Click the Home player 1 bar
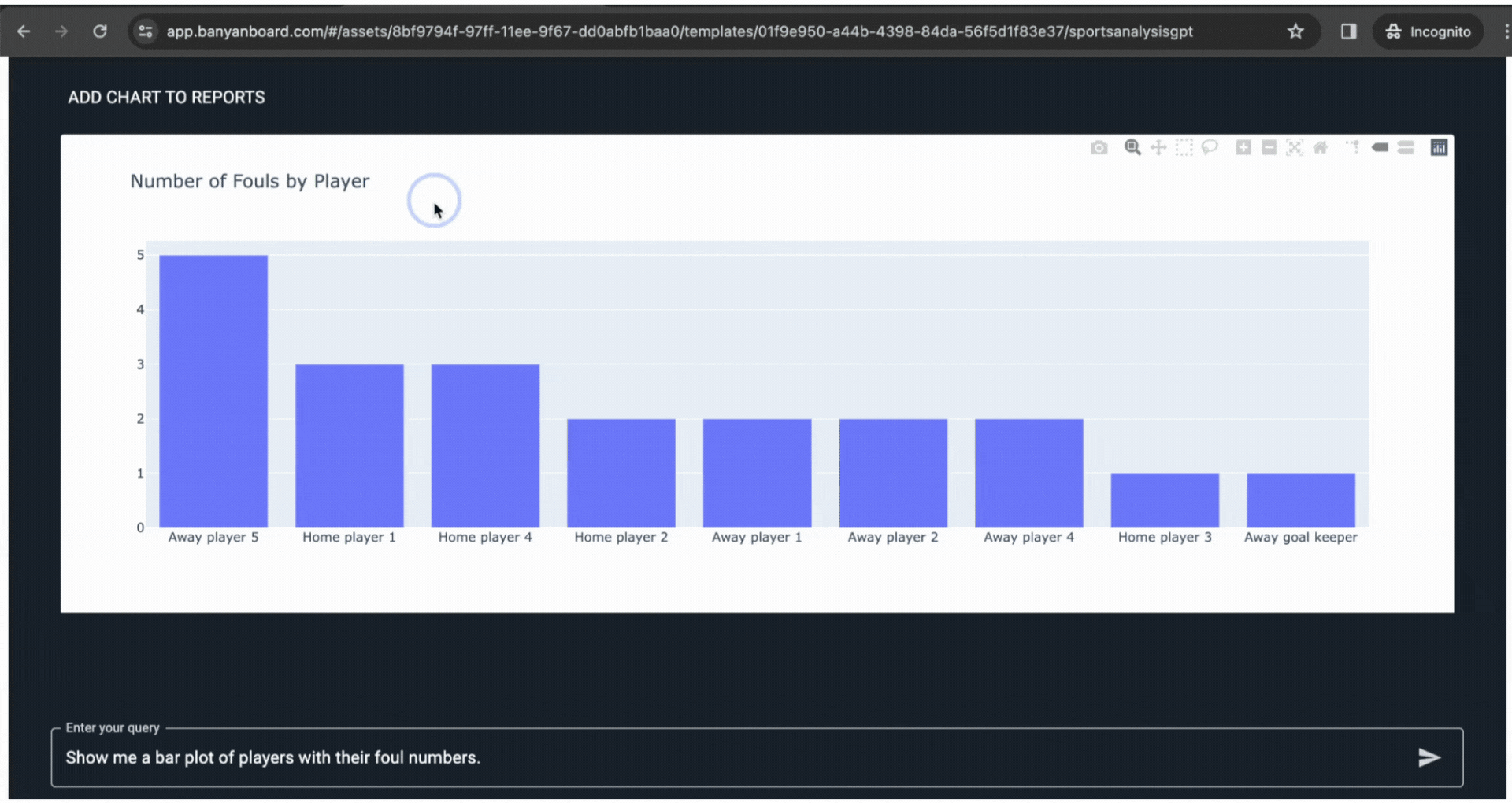This screenshot has width=1512, height=803. coord(350,446)
